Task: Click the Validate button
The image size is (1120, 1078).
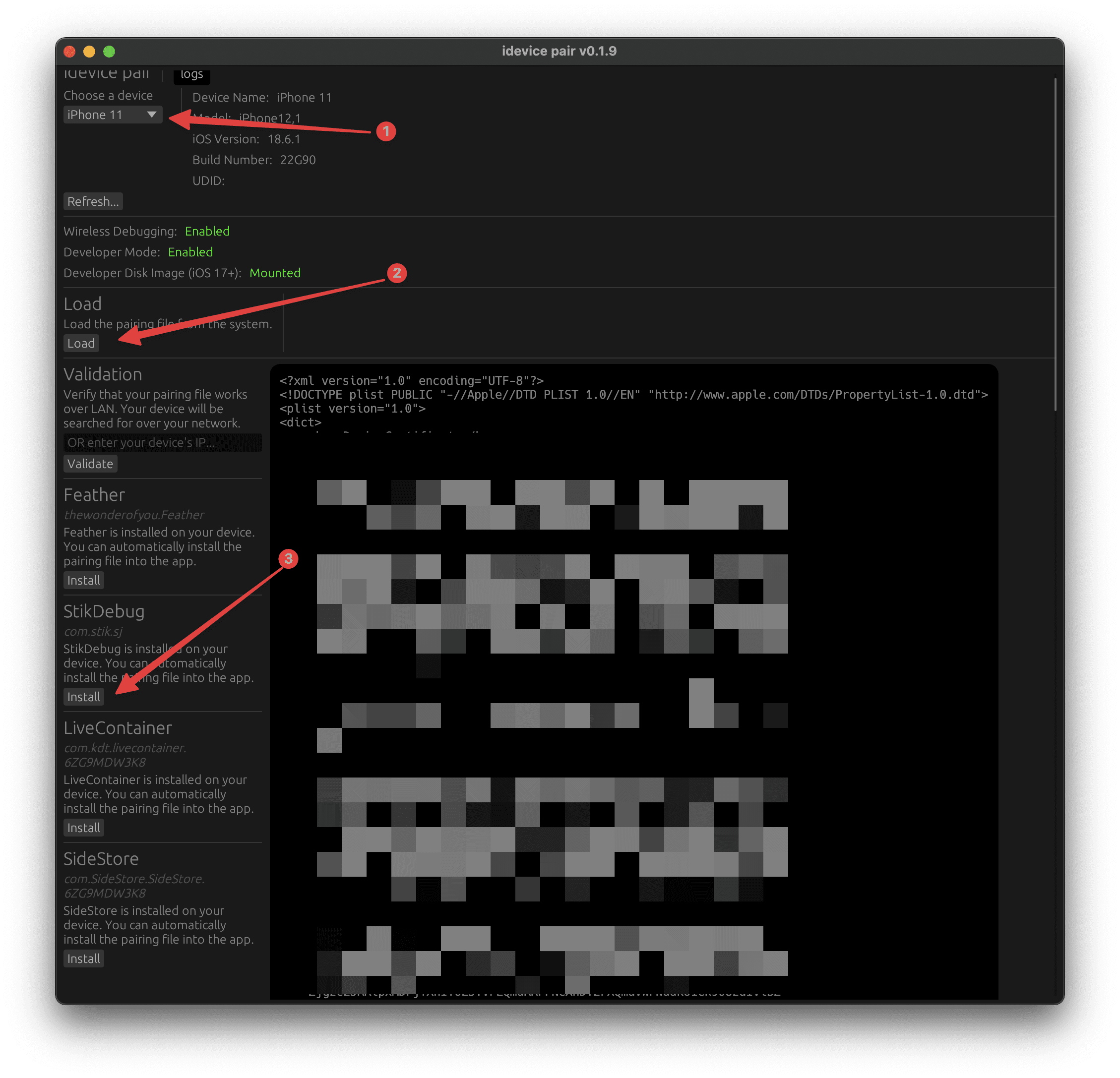Action: point(90,464)
